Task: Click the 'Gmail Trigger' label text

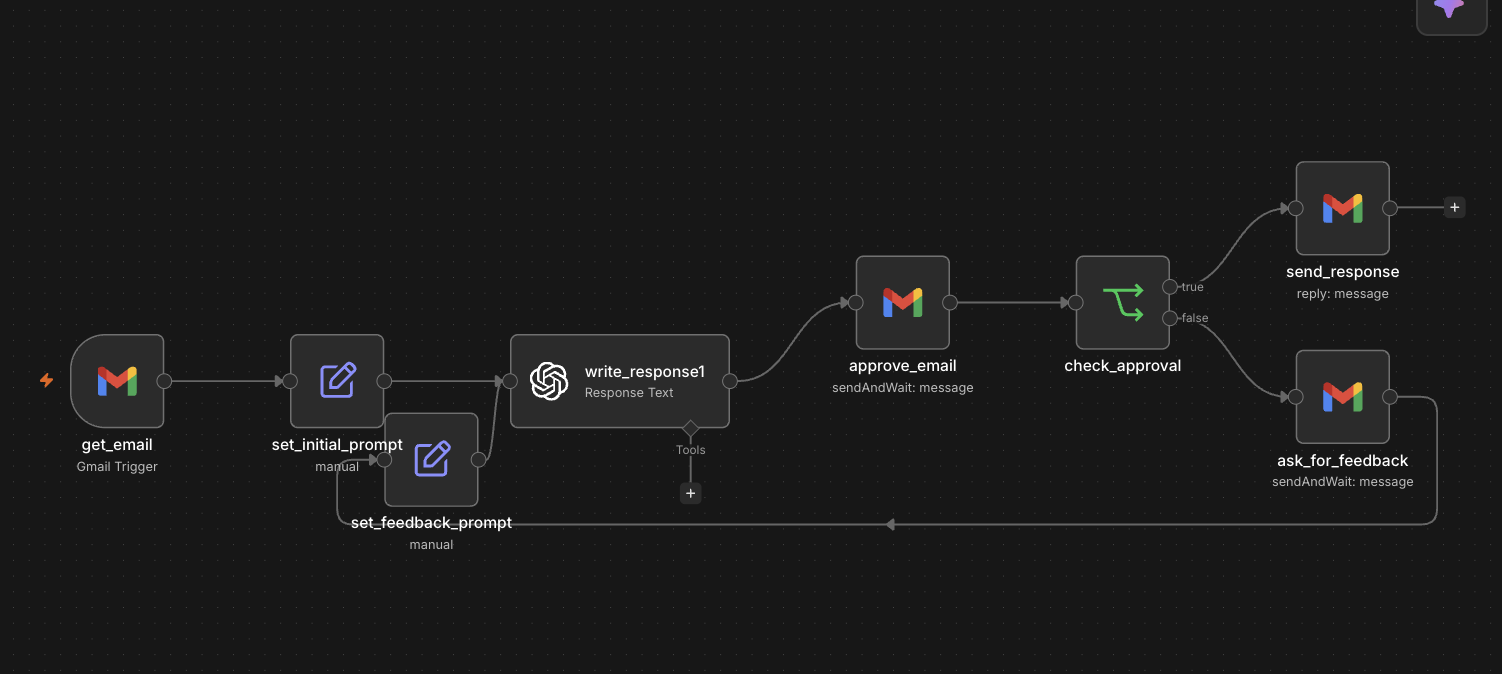Action: (x=117, y=466)
